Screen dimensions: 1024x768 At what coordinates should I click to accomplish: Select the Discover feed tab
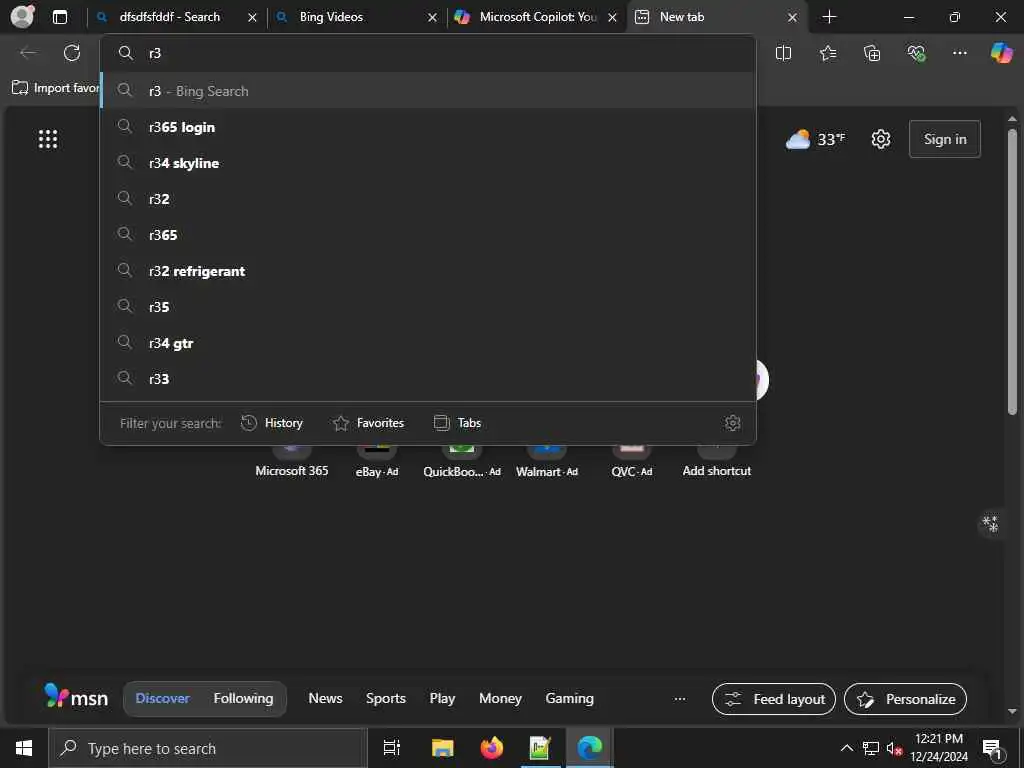pyautogui.click(x=162, y=698)
